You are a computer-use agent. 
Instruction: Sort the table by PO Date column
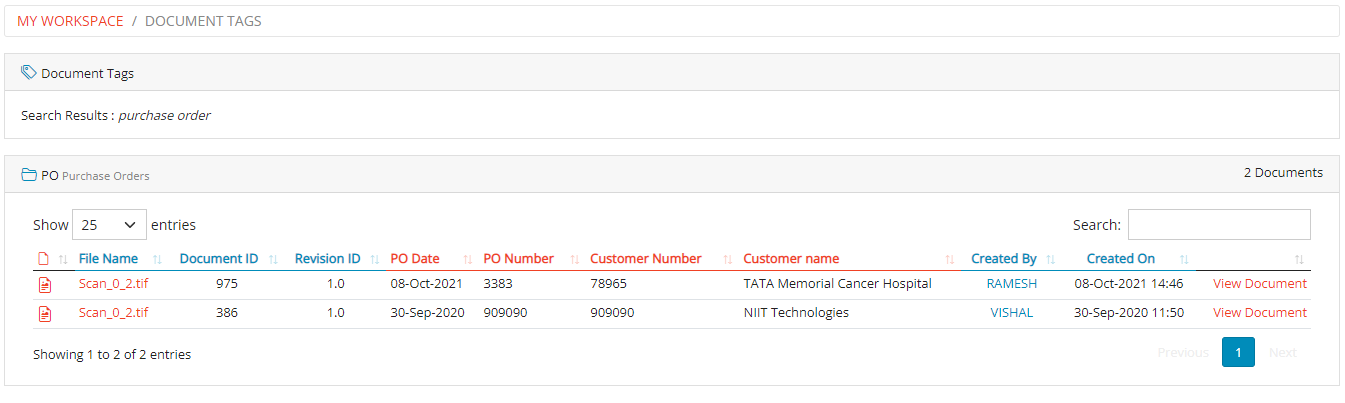pos(414,259)
